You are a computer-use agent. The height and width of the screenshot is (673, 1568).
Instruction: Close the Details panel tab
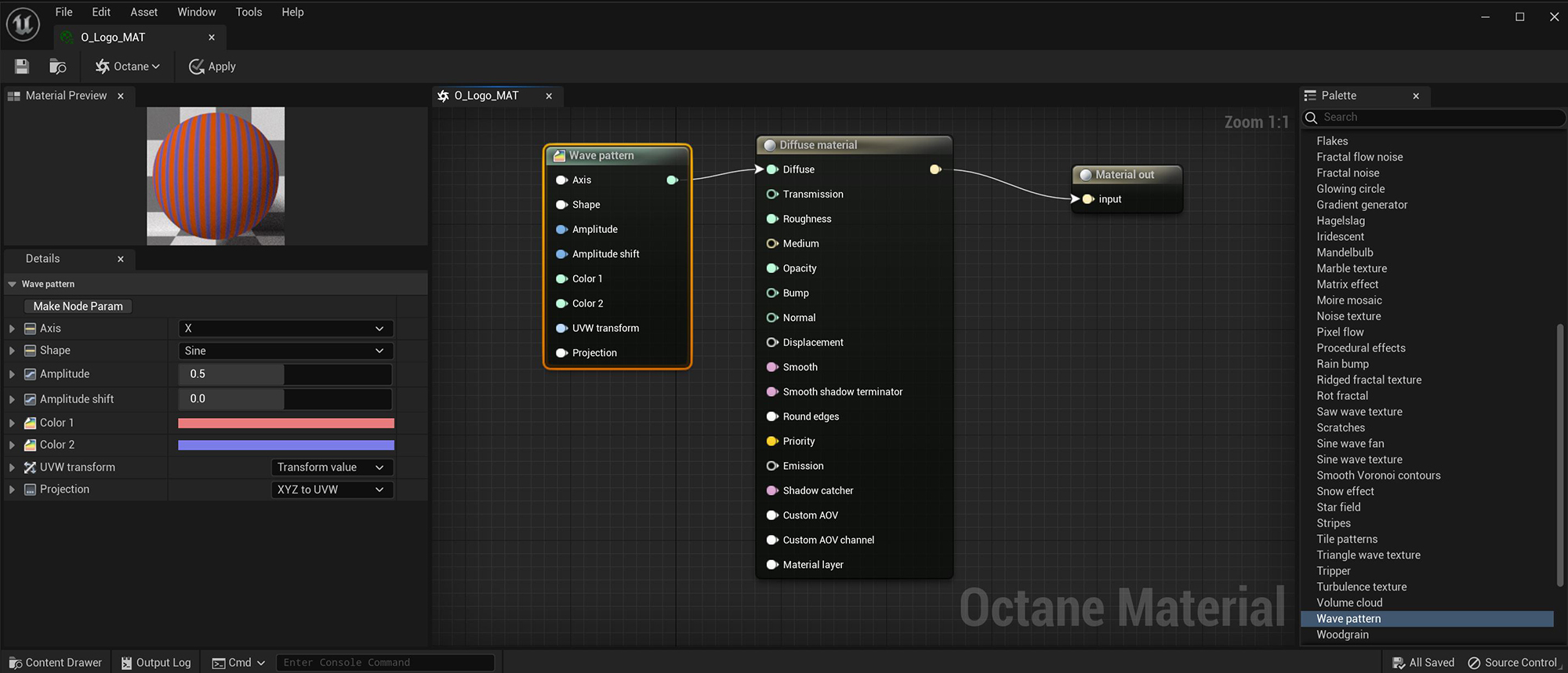tap(121, 259)
